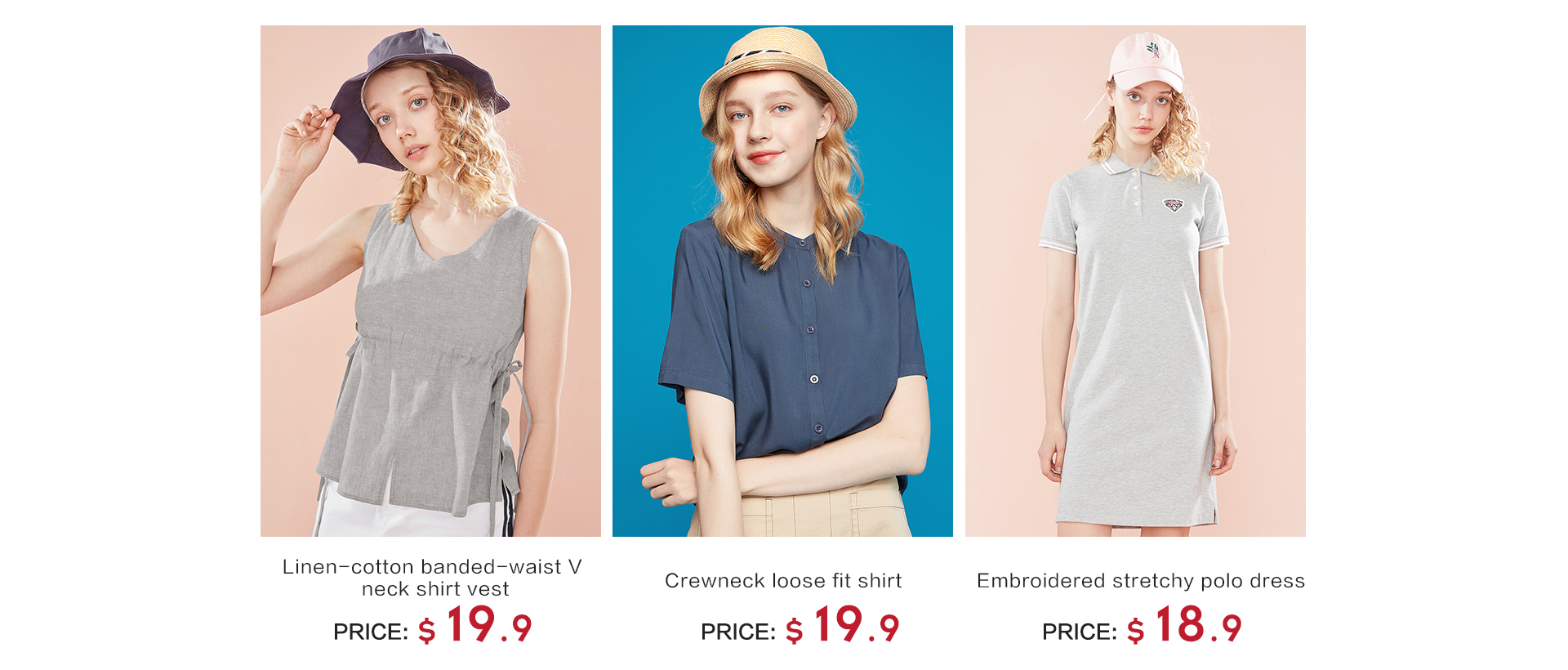
Task: Click the PRICE label below crewneck shirt
Action: click(738, 632)
